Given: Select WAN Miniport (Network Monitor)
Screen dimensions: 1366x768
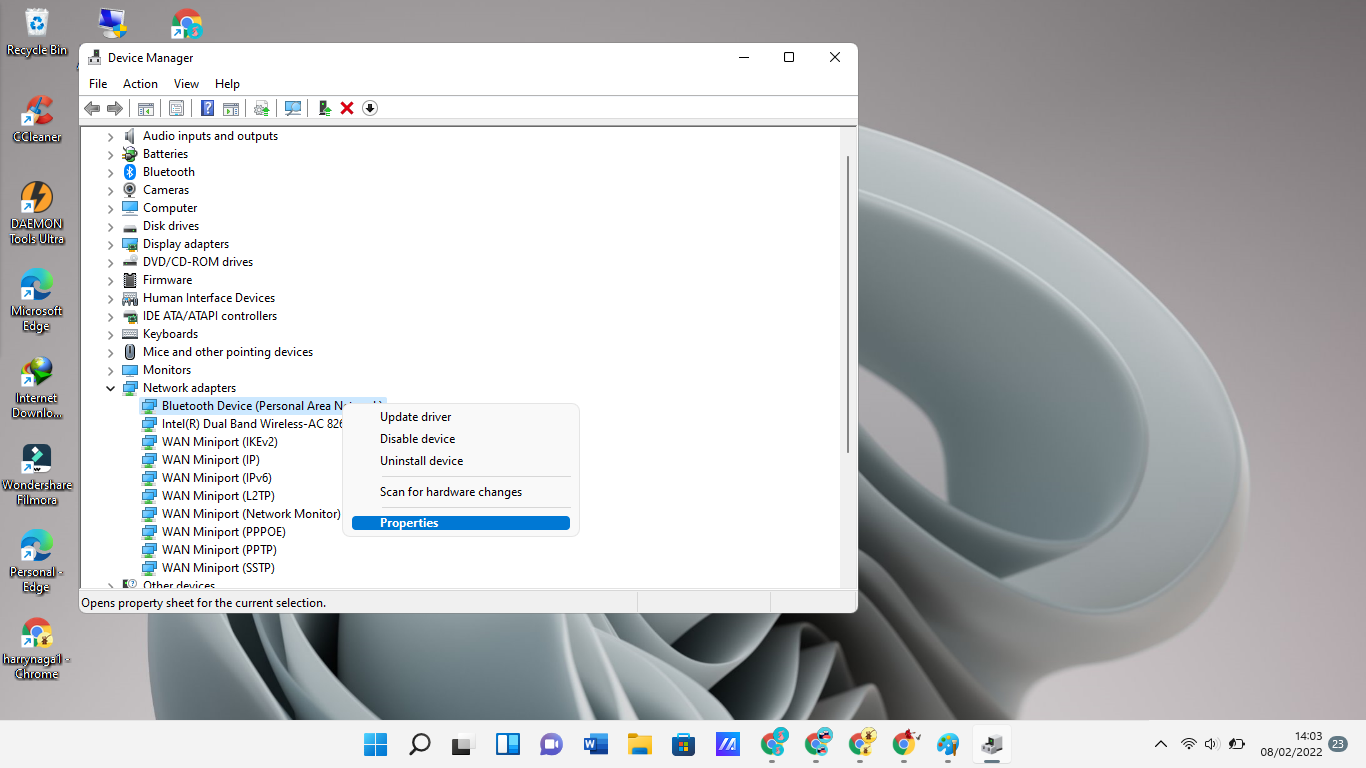Looking at the screenshot, I should pyautogui.click(x=251, y=514).
